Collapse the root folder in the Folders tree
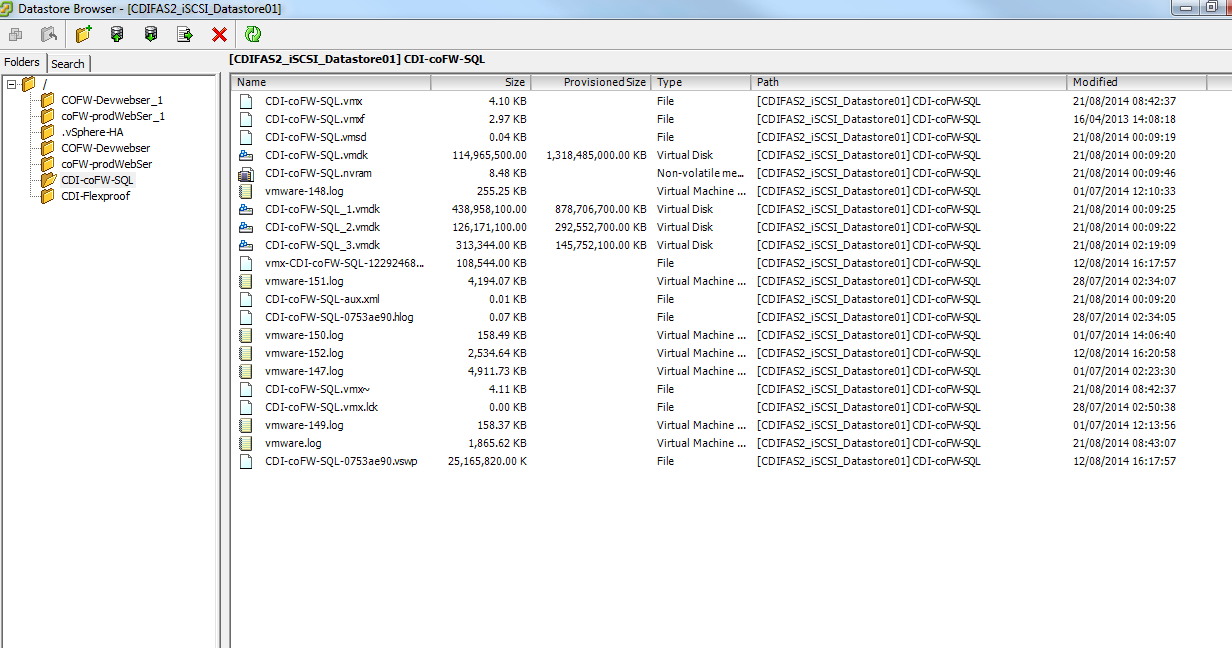The height and width of the screenshot is (648, 1232). (x=9, y=83)
